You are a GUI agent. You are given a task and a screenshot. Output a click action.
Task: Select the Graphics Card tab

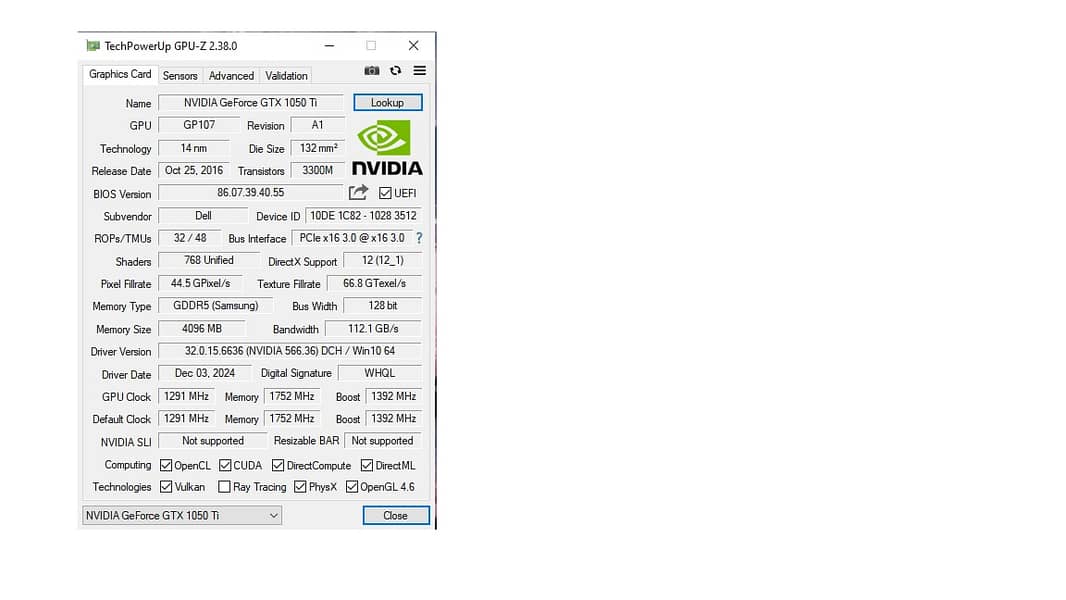tap(120, 74)
